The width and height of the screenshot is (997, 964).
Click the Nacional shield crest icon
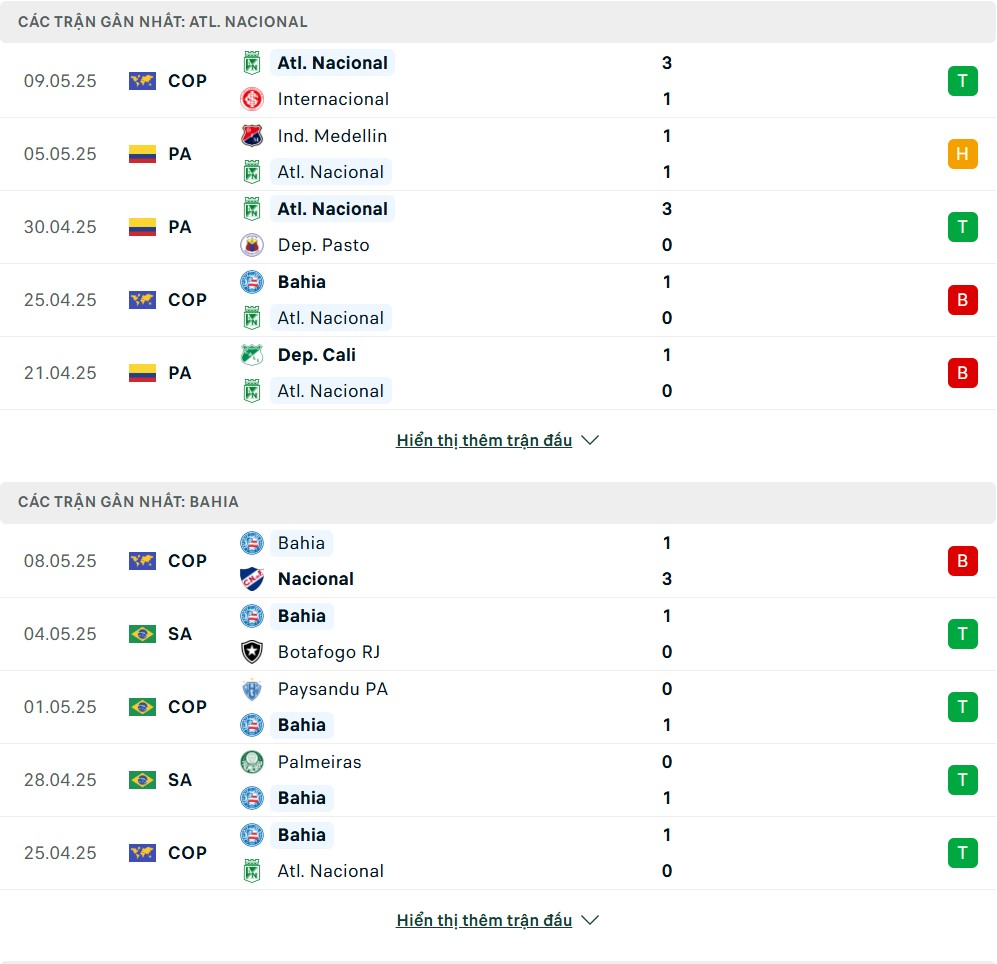pyautogui.click(x=252, y=579)
